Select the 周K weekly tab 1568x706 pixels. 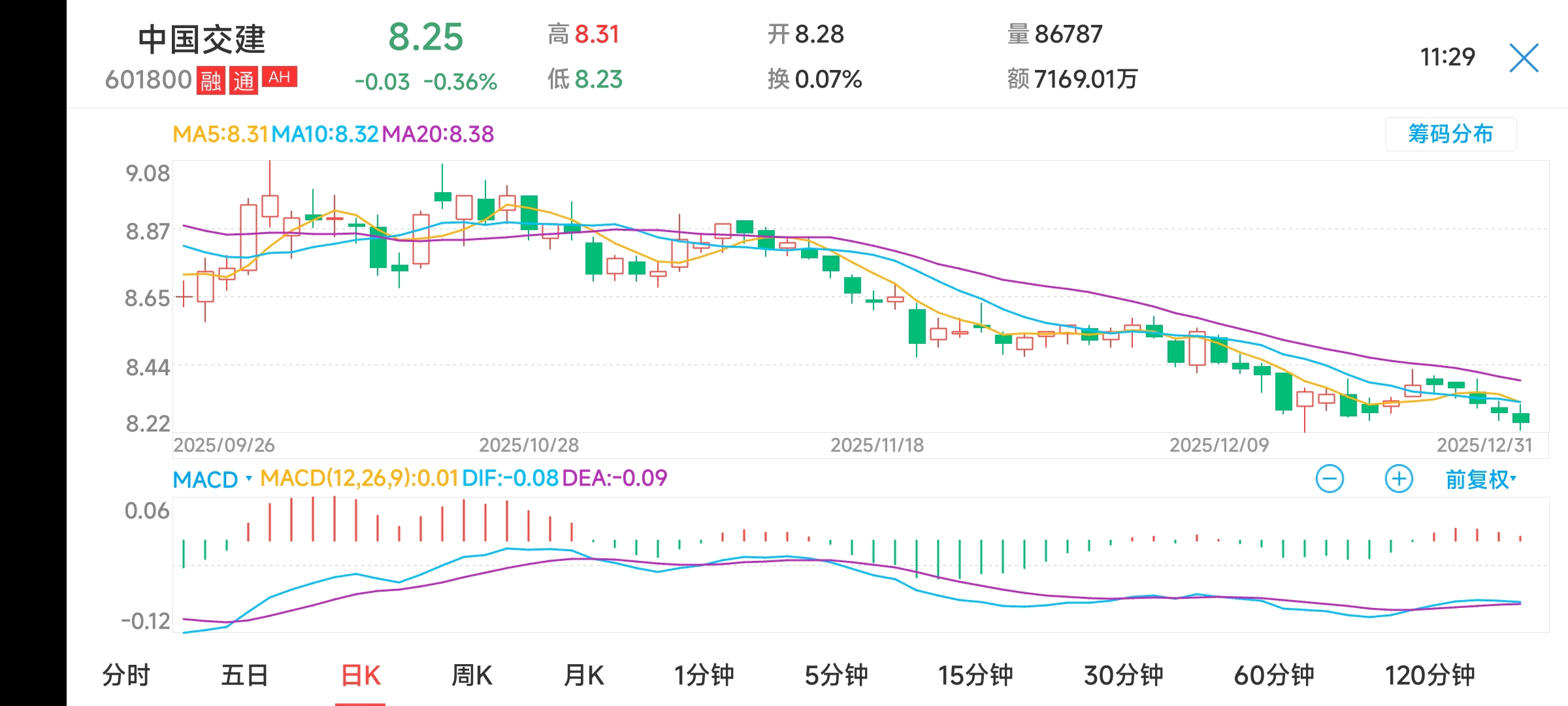[x=472, y=675]
